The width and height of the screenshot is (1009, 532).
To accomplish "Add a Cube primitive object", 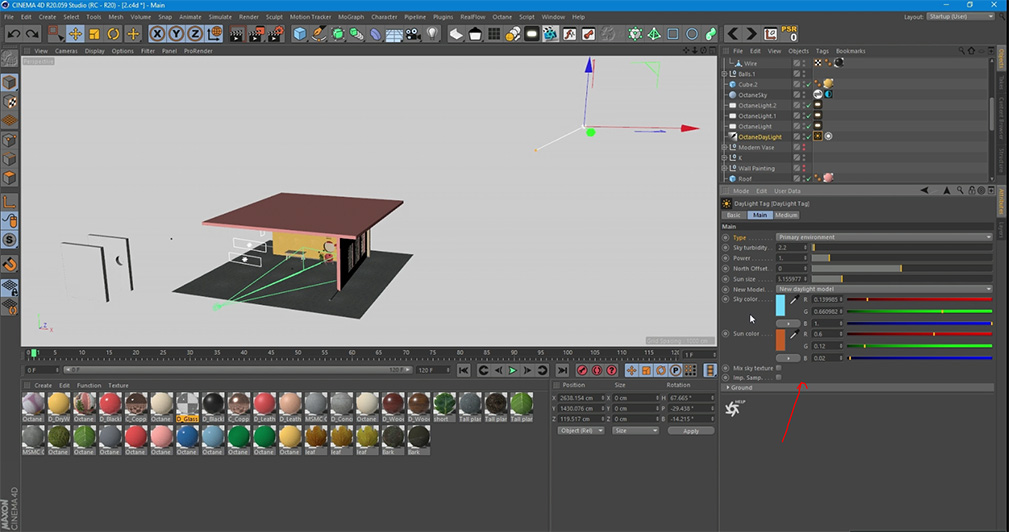I will (299, 34).
